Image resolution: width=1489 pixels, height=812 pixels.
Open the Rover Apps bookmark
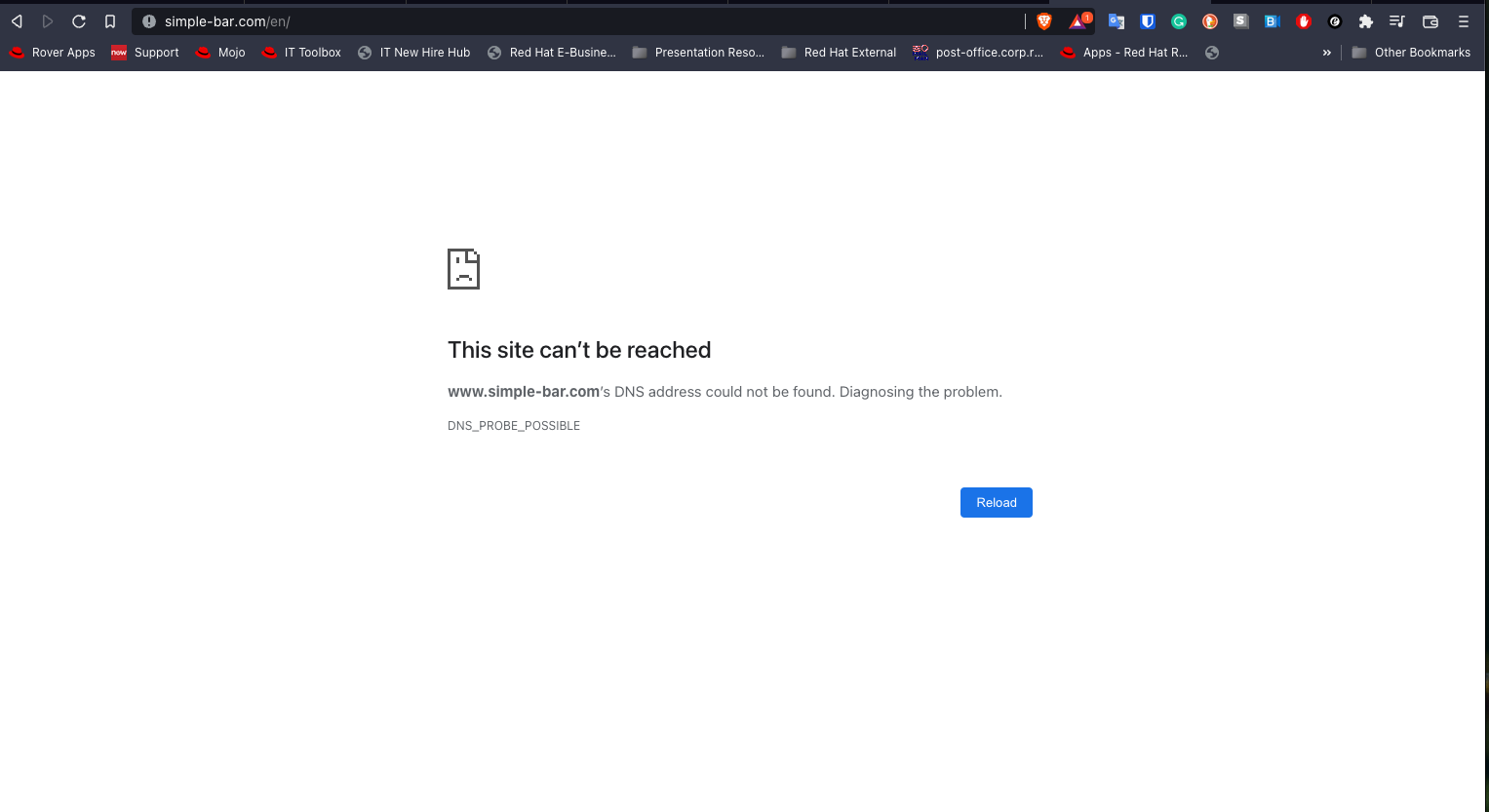coord(52,53)
